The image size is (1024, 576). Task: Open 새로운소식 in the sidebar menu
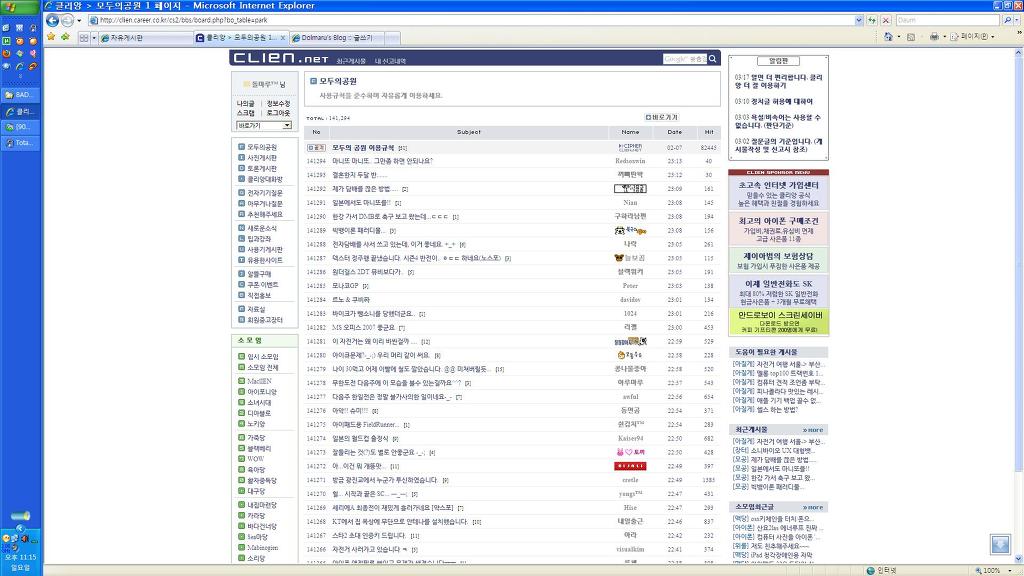[x=262, y=229]
